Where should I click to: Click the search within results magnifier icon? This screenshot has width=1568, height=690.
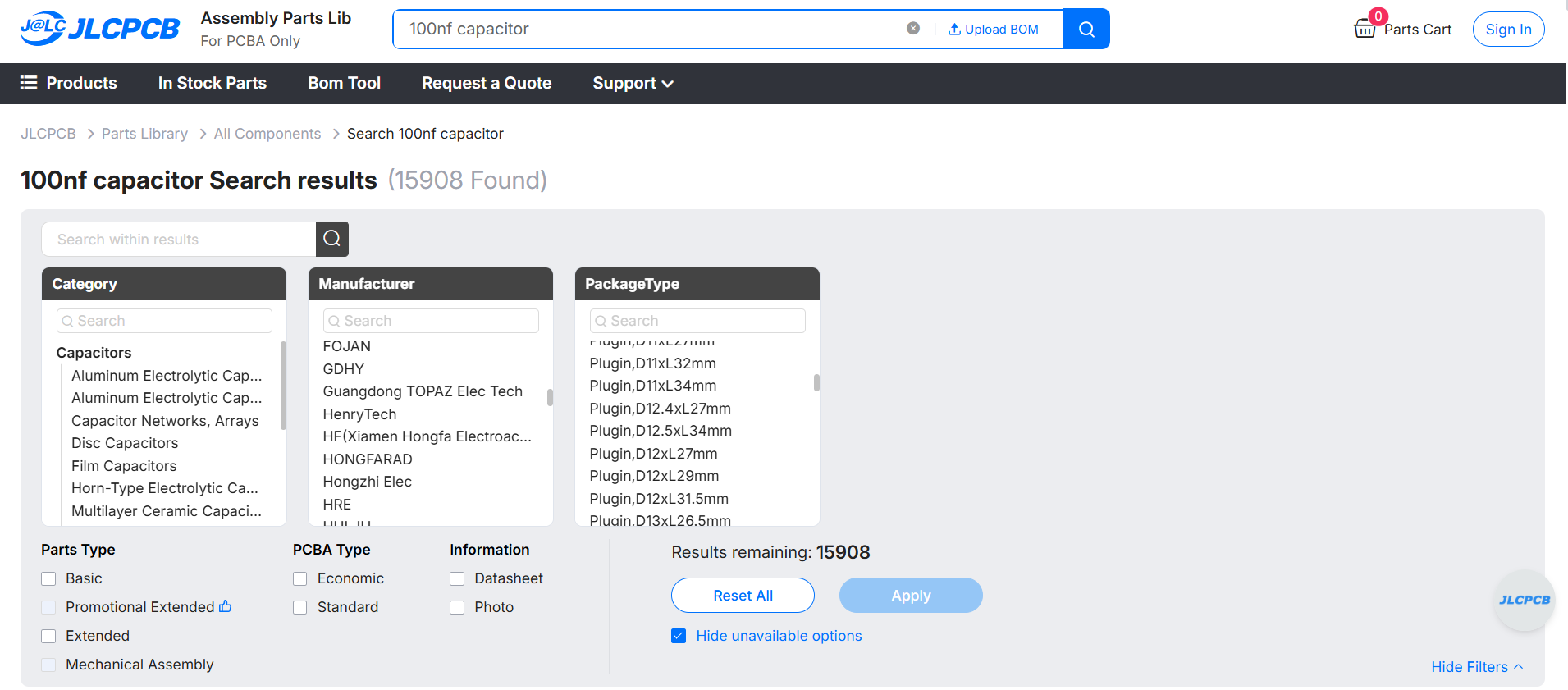click(x=332, y=239)
